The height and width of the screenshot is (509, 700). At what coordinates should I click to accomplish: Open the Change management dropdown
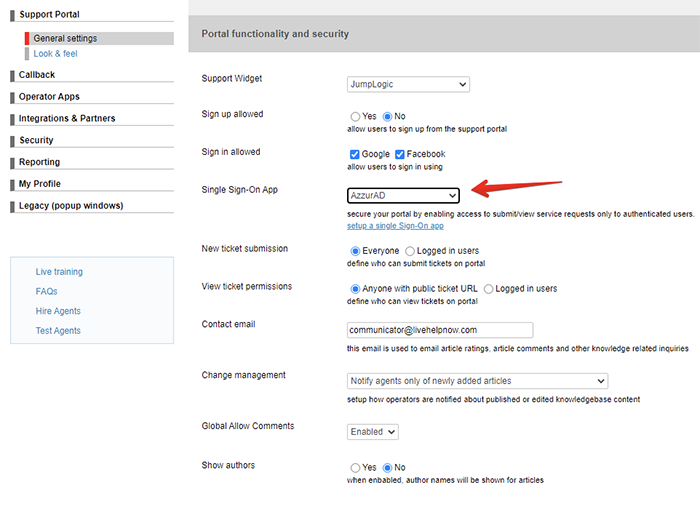point(477,381)
